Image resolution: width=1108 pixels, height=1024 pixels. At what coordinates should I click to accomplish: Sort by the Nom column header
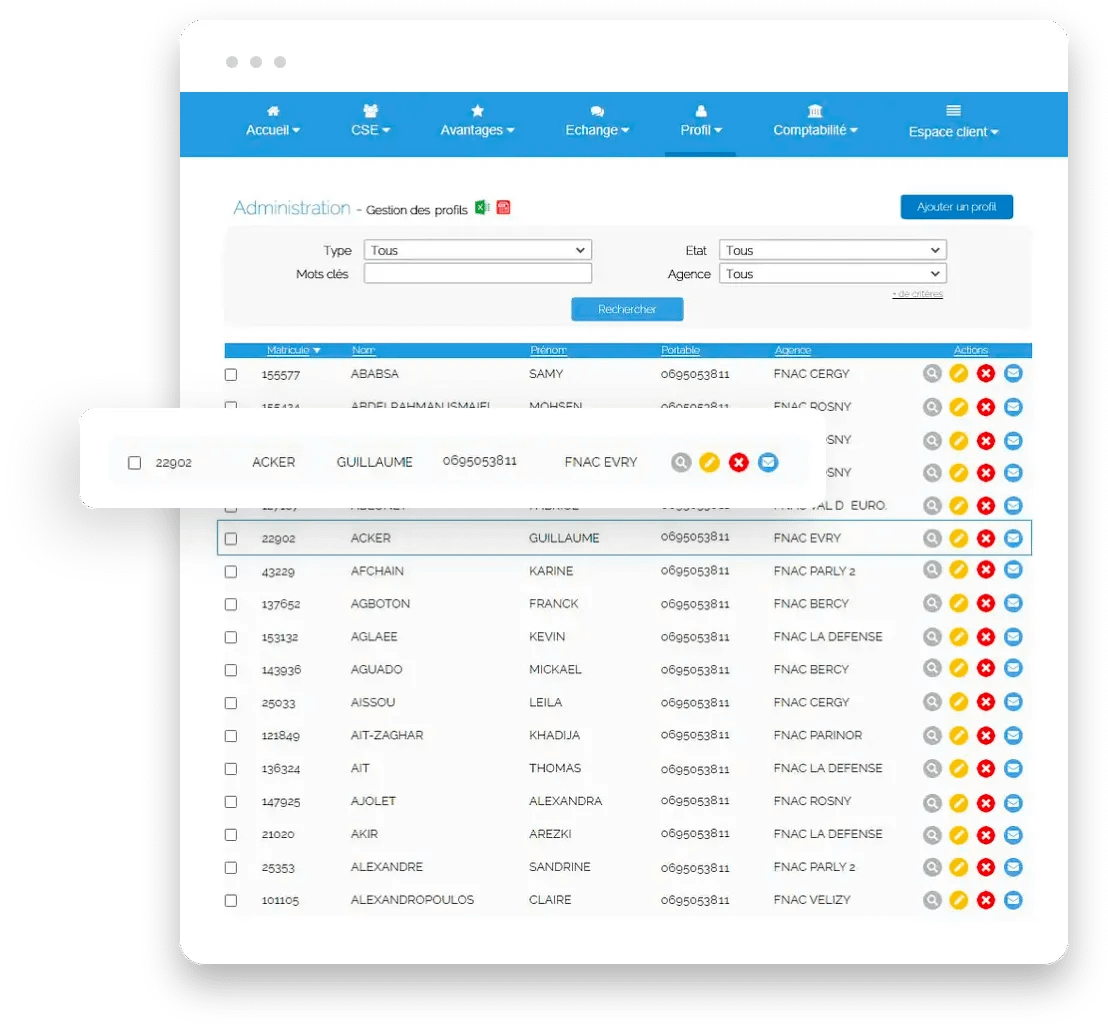(363, 350)
